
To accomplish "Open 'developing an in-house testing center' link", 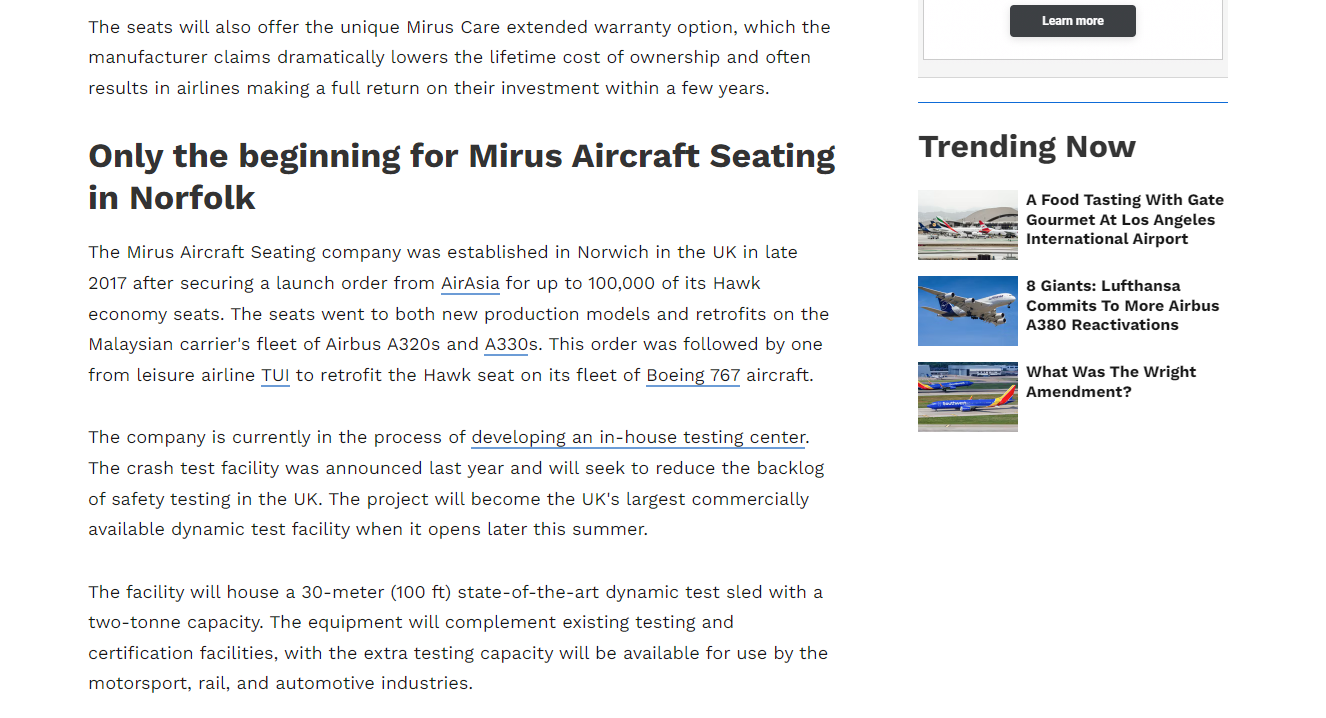I will [638, 437].
